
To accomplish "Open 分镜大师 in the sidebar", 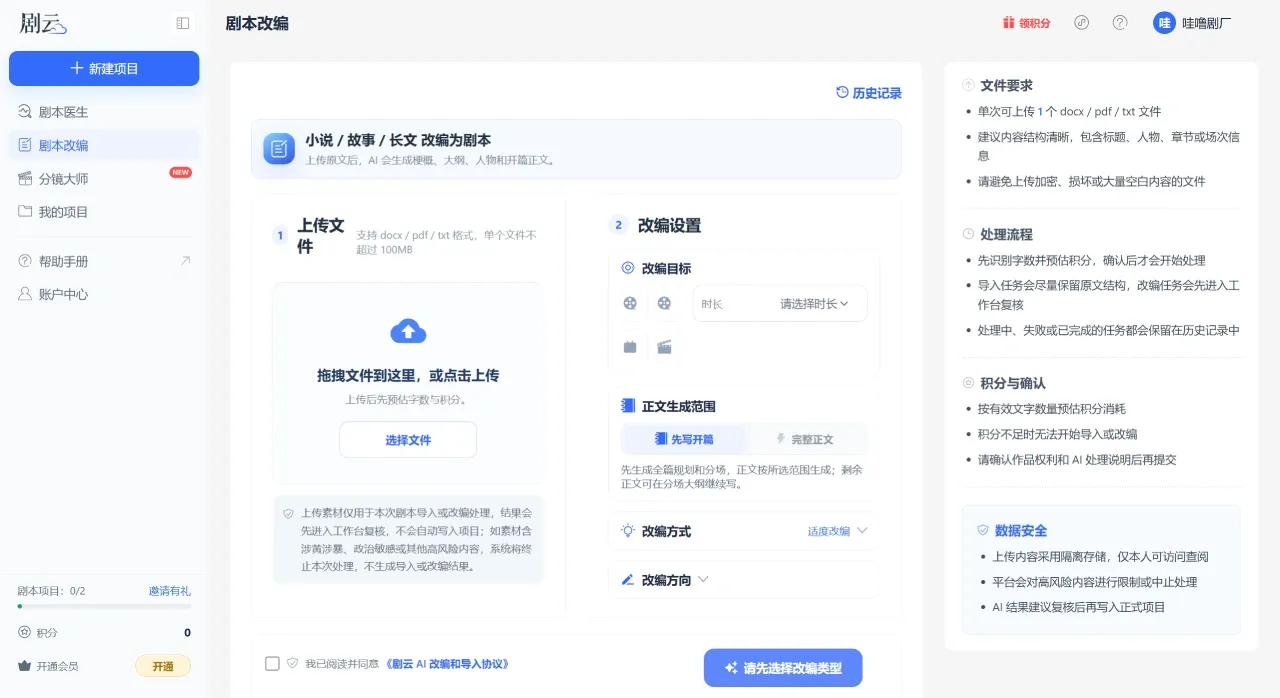I will [x=104, y=179].
